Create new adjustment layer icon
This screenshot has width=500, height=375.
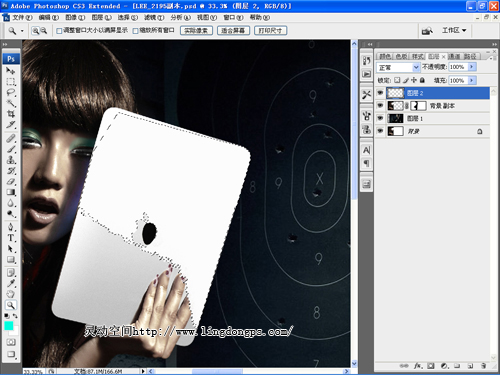[444, 366]
